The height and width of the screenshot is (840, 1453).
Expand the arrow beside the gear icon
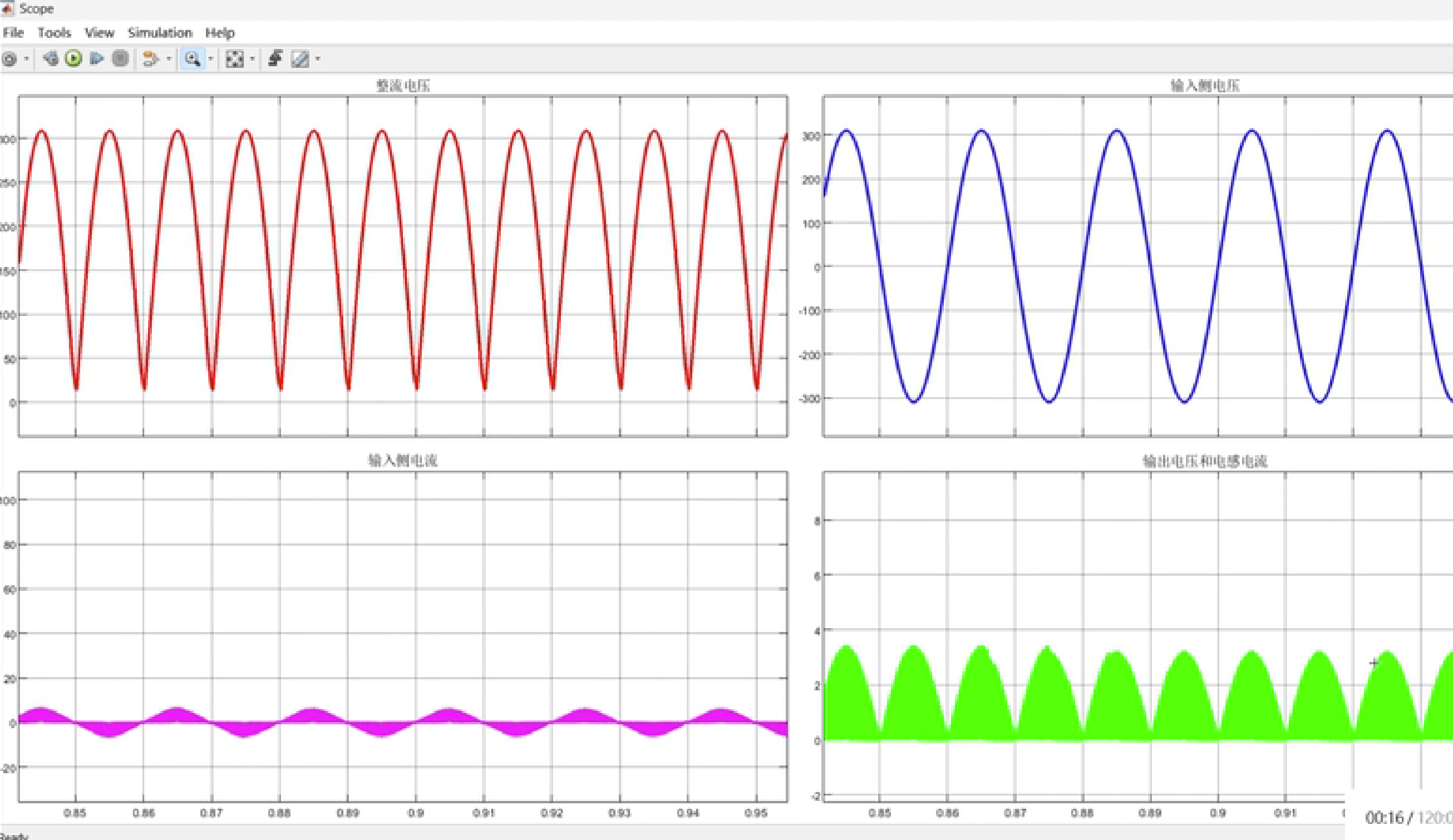(27, 59)
